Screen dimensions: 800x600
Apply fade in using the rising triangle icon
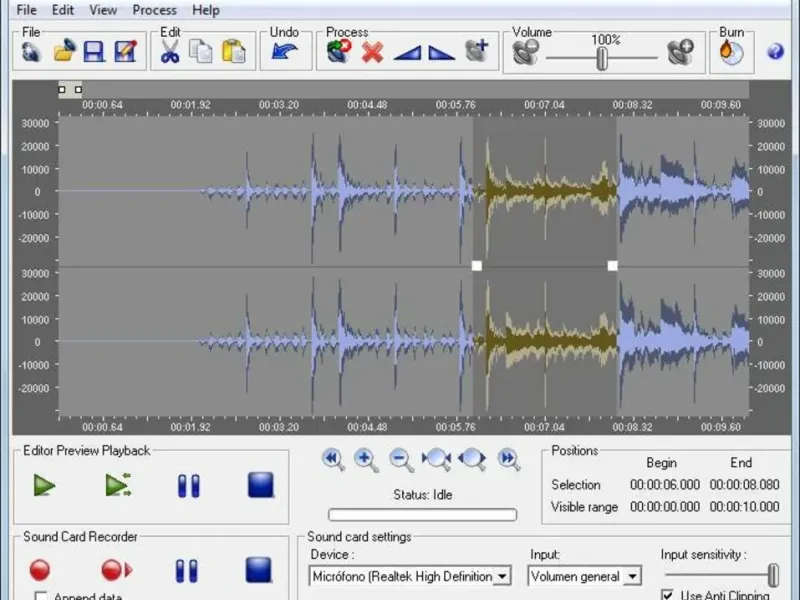point(406,52)
